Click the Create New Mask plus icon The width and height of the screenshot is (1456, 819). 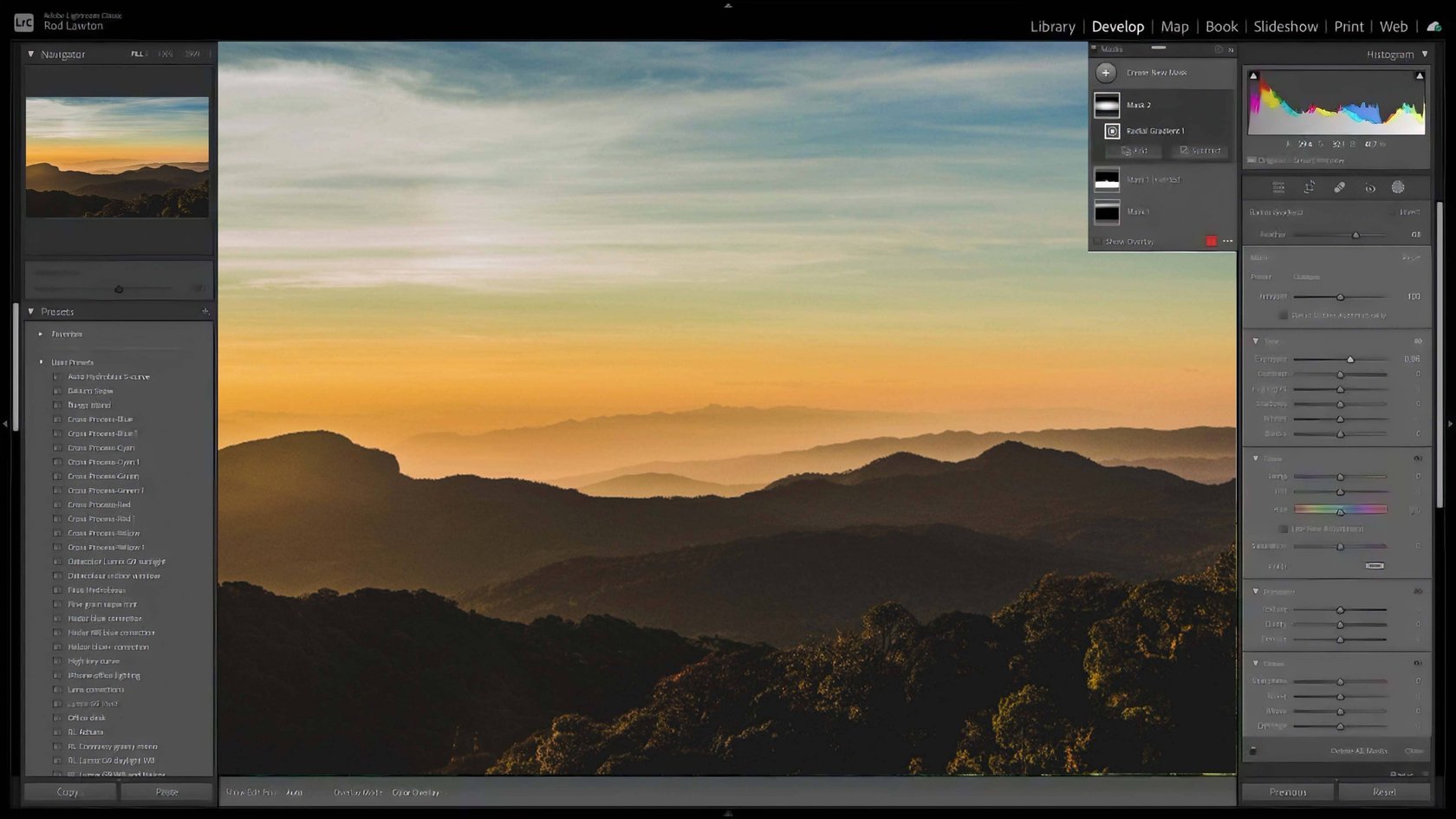pos(1106,73)
